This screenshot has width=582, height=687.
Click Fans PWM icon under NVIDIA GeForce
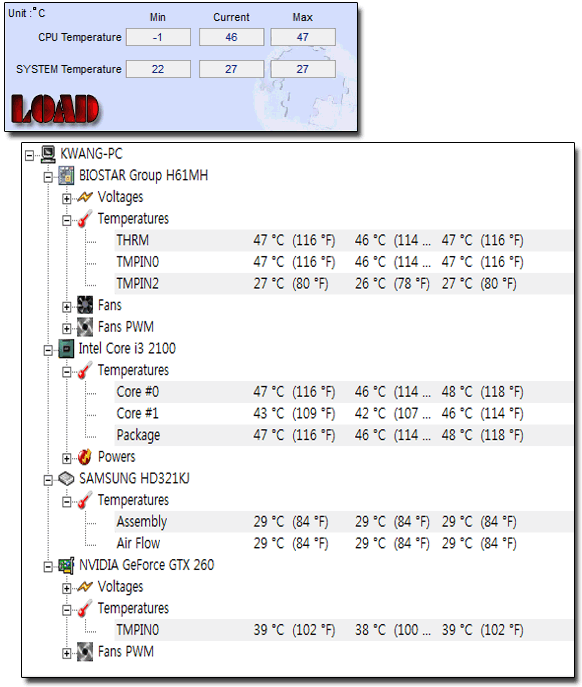[x=85, y=652]
